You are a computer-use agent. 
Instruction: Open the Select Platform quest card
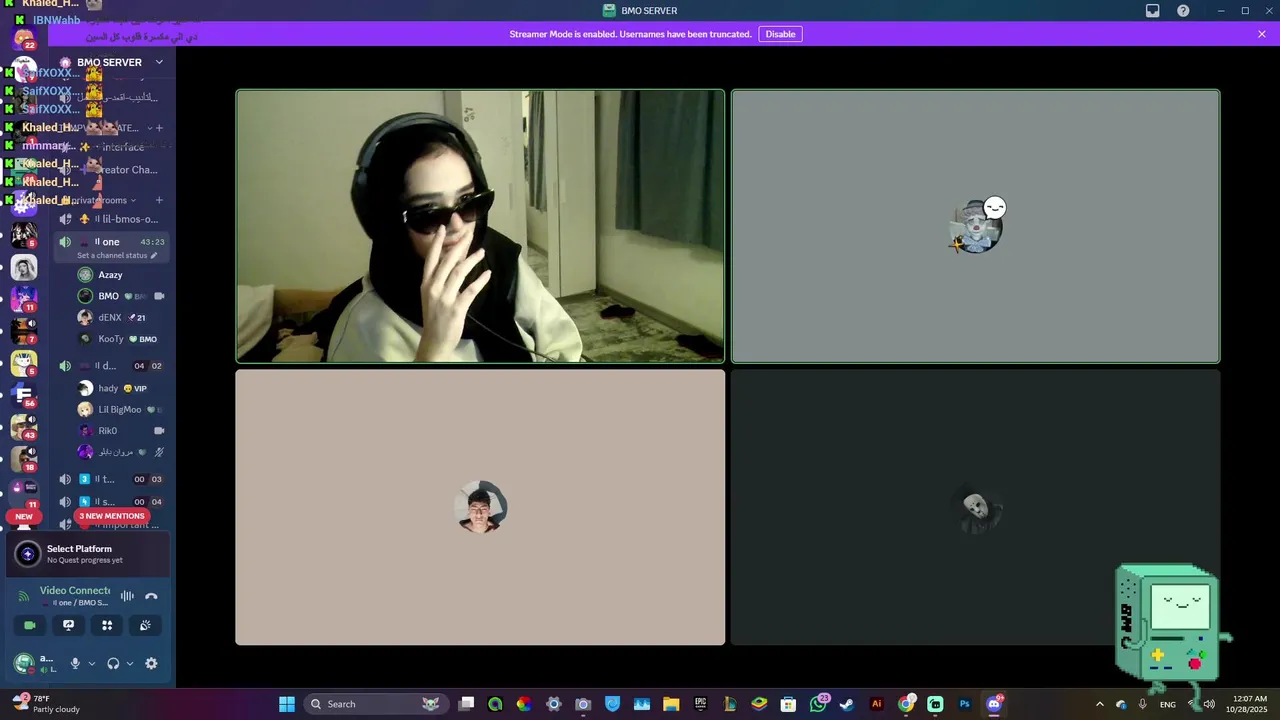coord(88,554)
